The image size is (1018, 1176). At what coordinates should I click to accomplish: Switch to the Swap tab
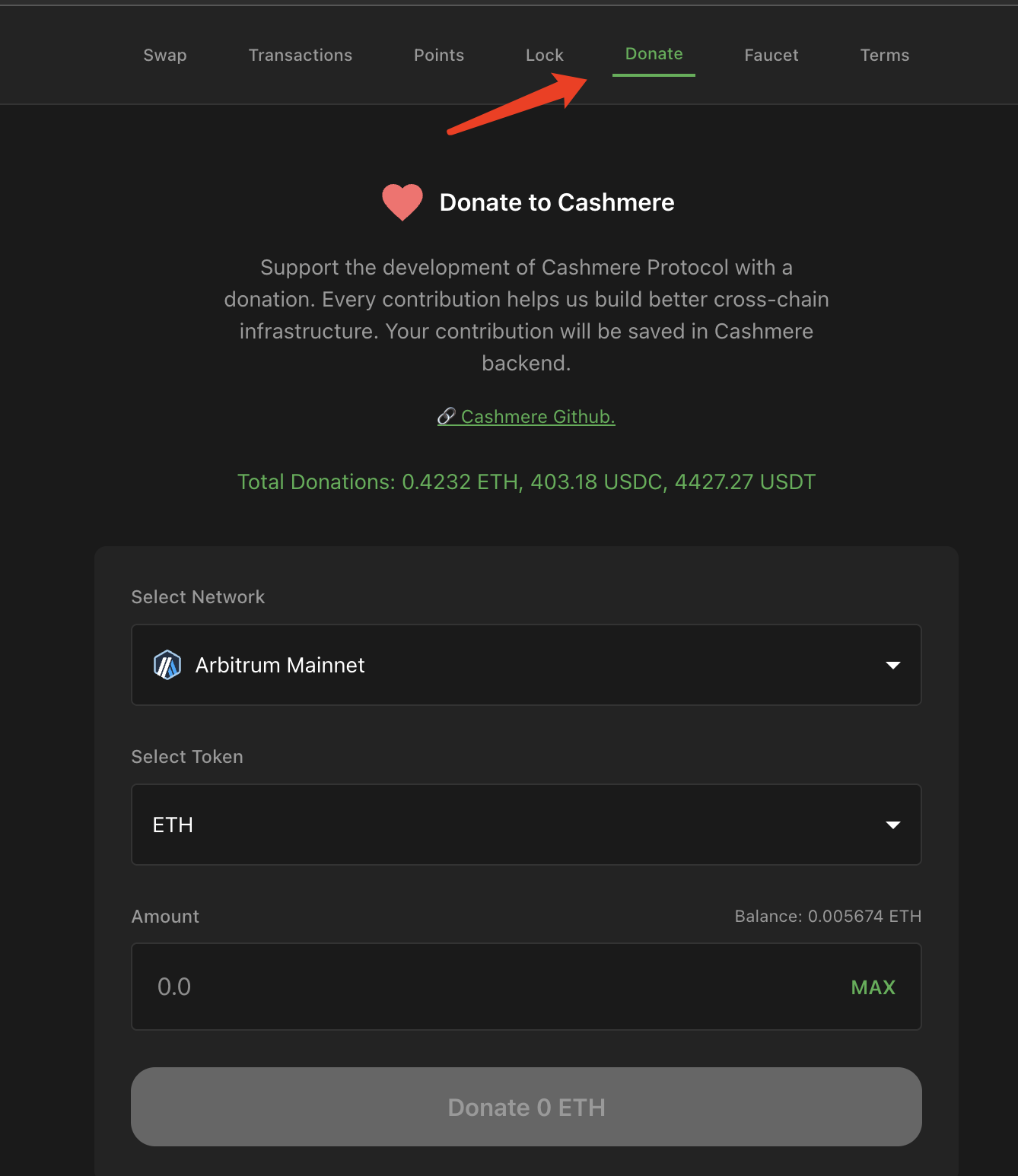(165, 55)
